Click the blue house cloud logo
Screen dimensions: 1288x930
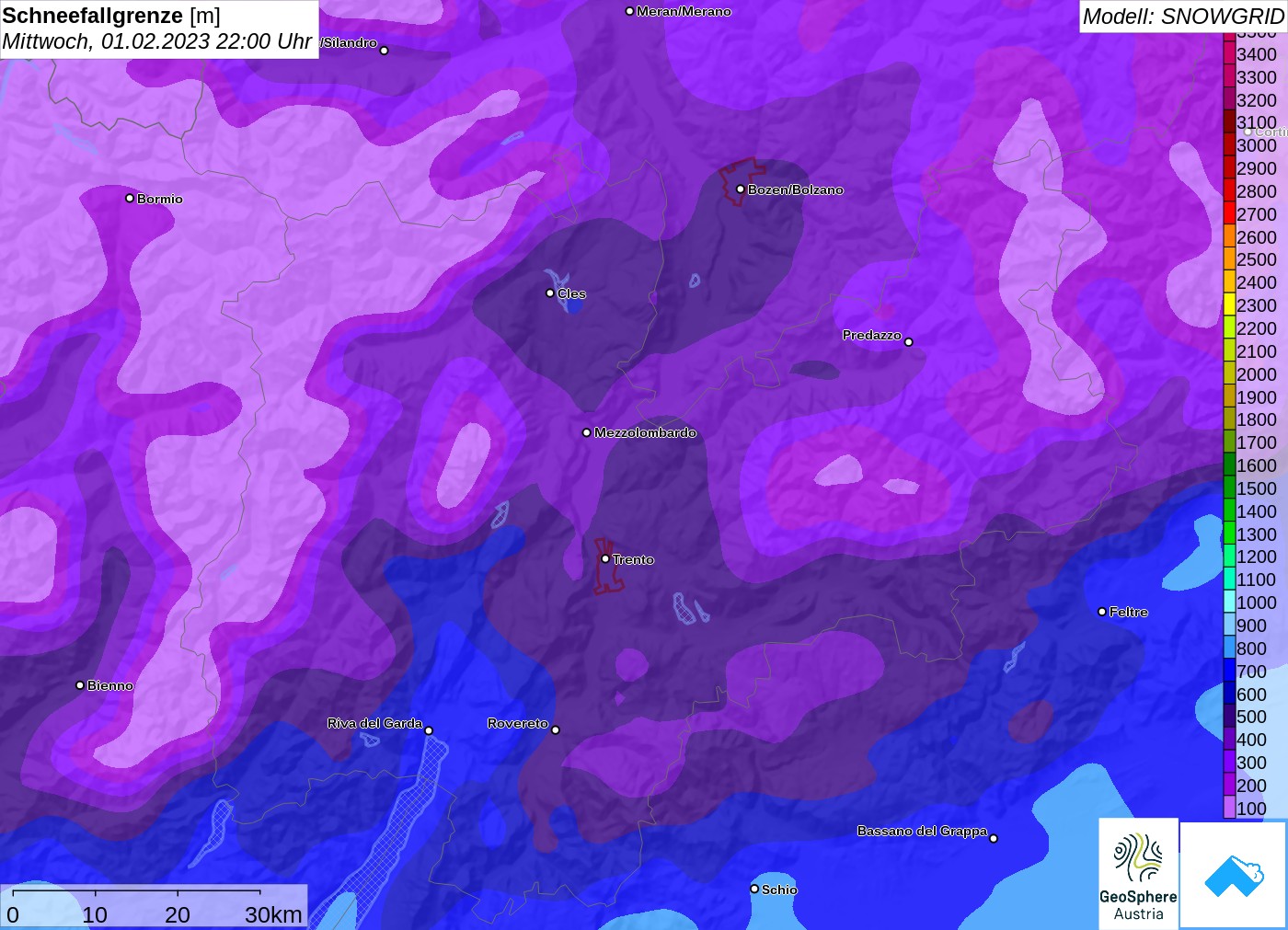click(x=1234, y=875)
